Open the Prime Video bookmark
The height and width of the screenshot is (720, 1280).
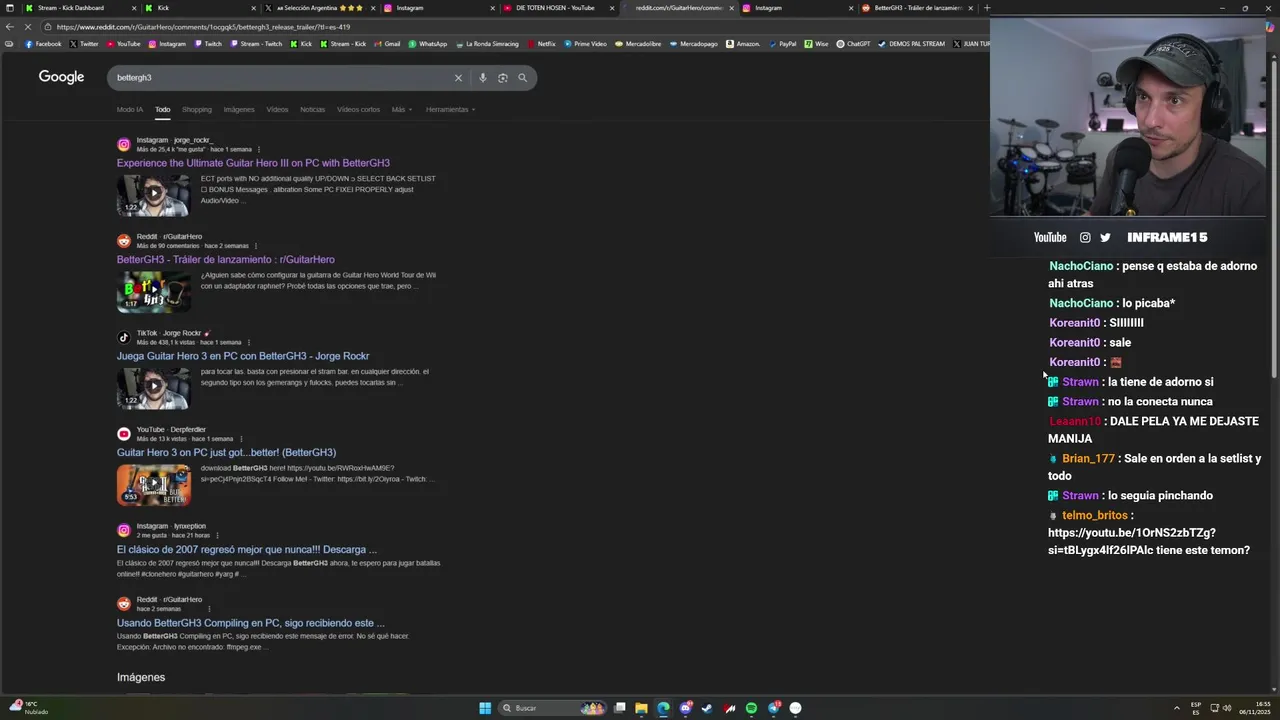(x=585, y=44)
